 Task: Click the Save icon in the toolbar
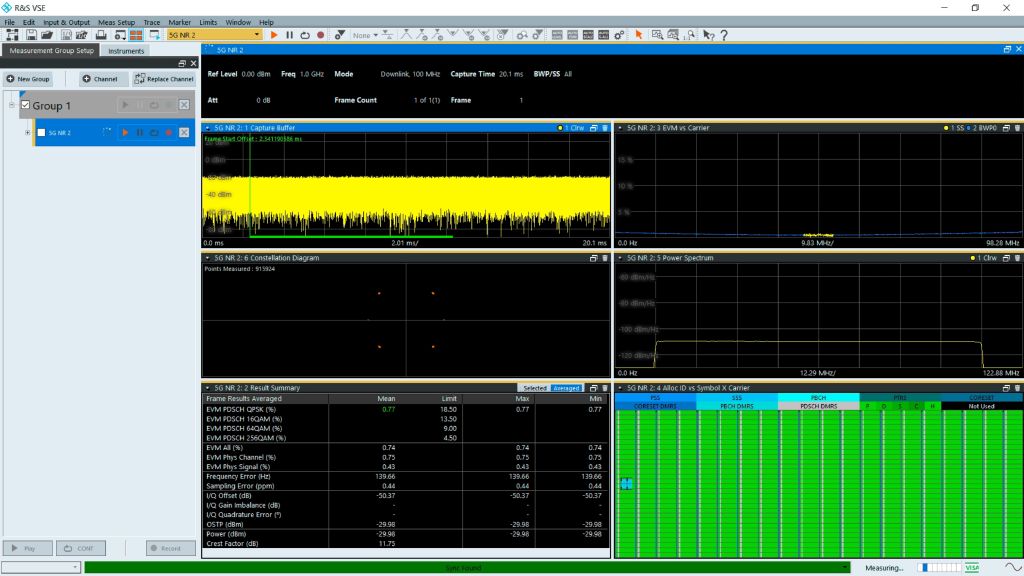pos(29,35)
